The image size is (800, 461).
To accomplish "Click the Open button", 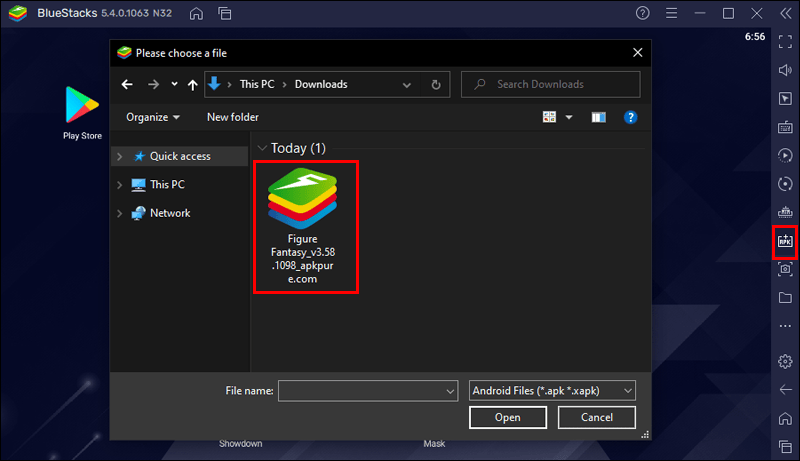I will (x=508, y=417).
